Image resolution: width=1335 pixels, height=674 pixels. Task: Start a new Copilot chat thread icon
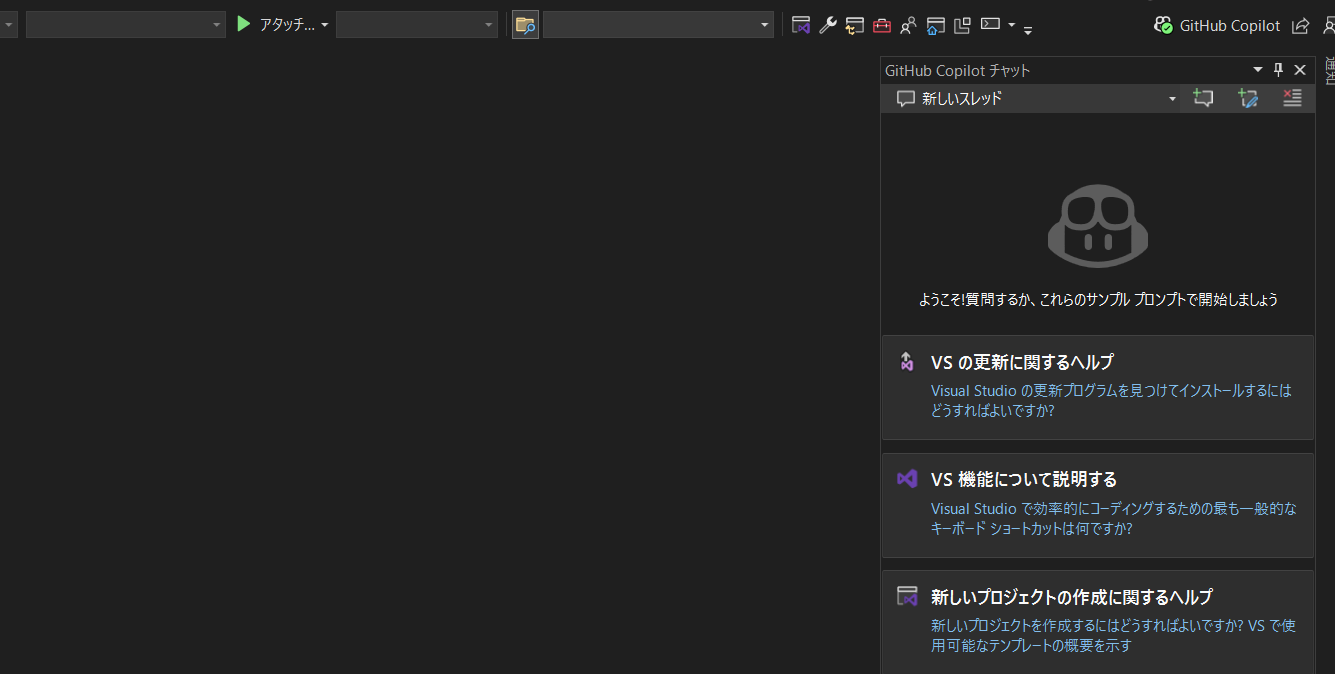tap(1203, 98)
